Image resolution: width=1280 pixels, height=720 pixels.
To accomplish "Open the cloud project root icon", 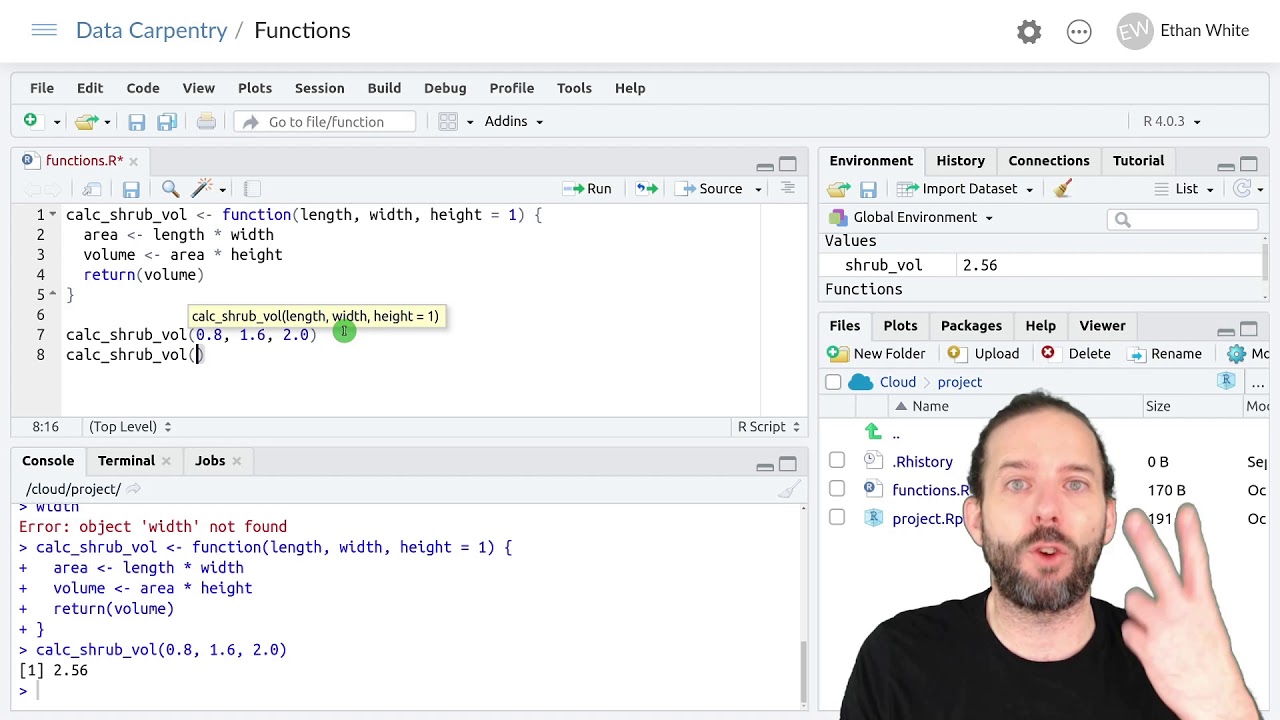I will [860, 382].
